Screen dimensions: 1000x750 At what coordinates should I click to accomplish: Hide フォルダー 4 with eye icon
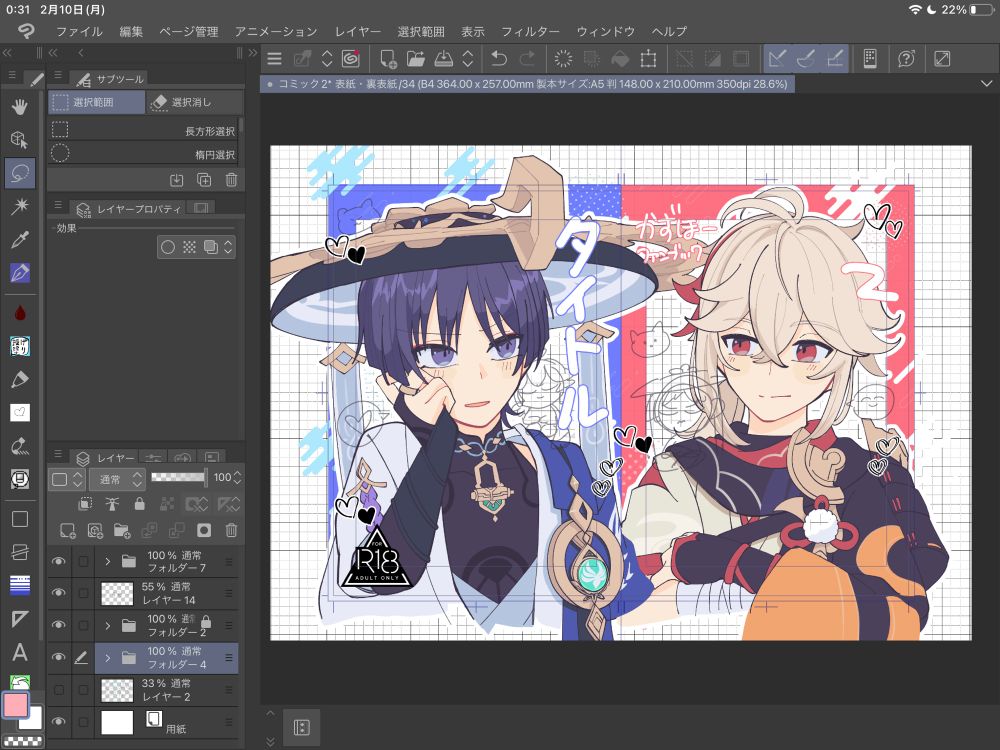(59, 657)
